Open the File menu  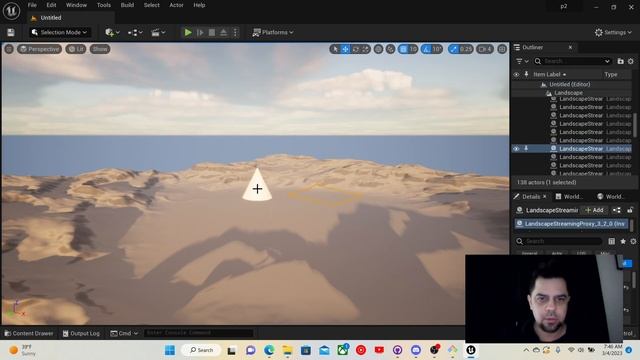(x=32, y=5)
